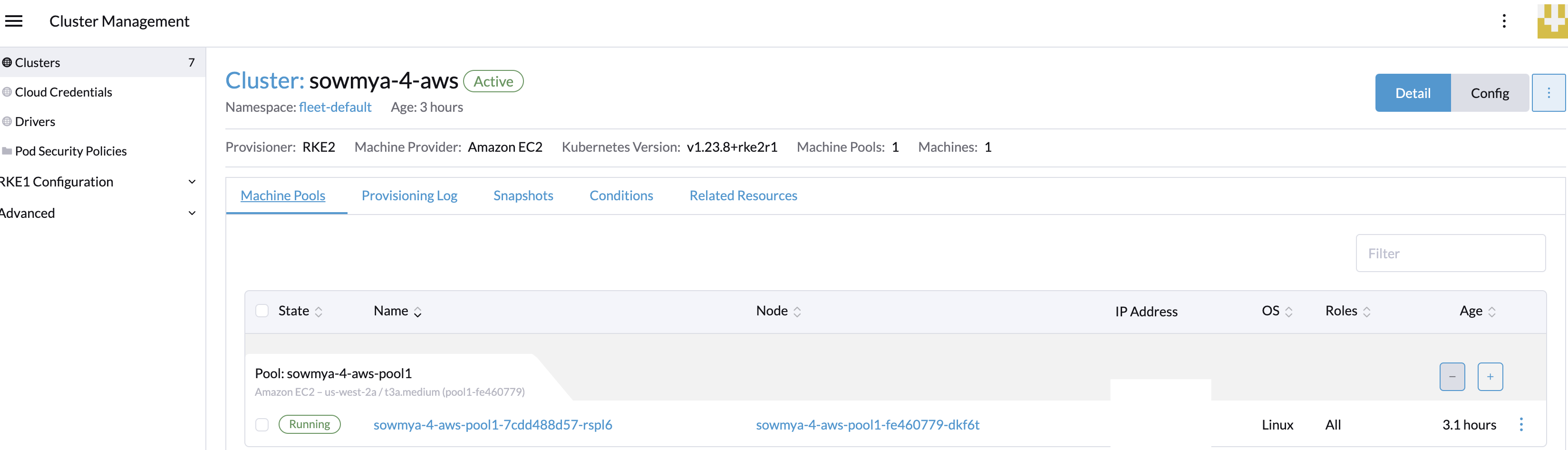Switch to the Provisioning Log tab
Image resolution: width=1568 pixels, height=450 pixels.
(409, 196)
